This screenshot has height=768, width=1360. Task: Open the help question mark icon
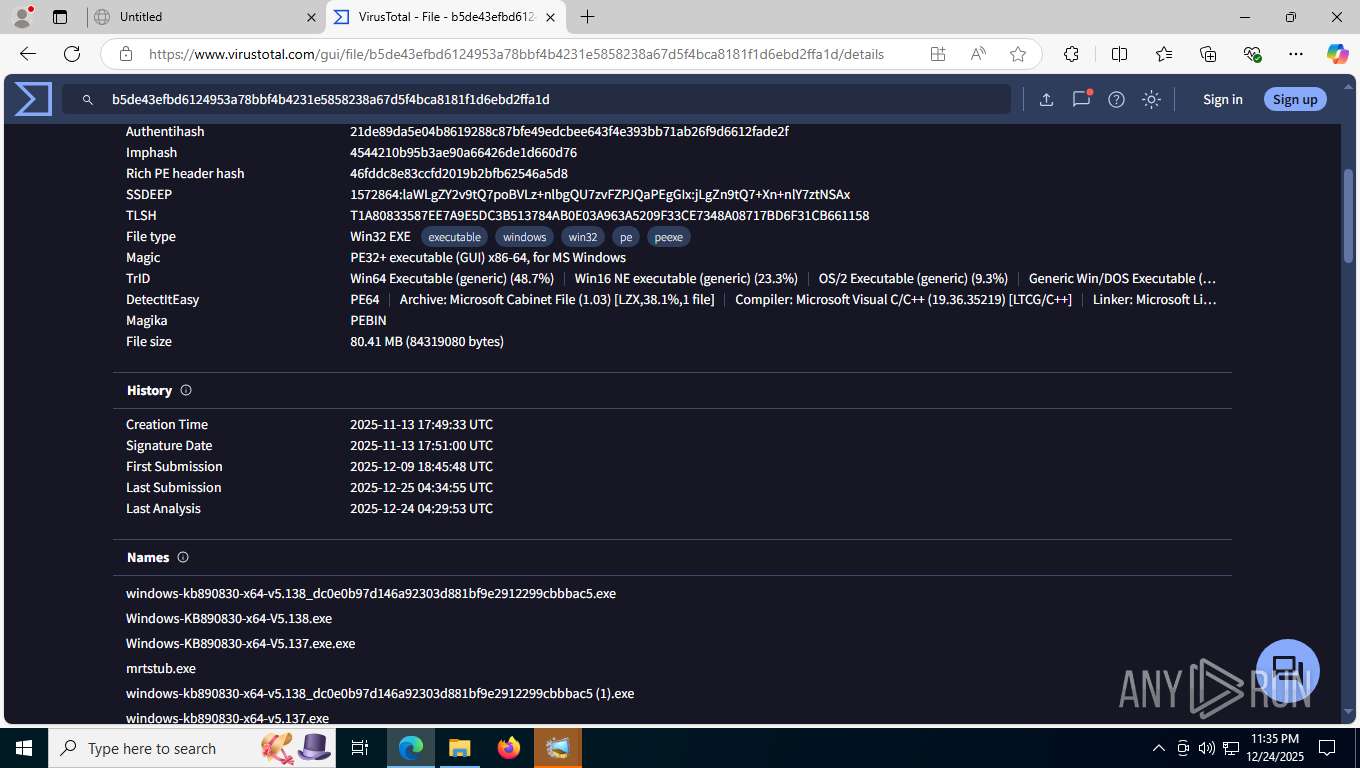(x=1116, y=99)
